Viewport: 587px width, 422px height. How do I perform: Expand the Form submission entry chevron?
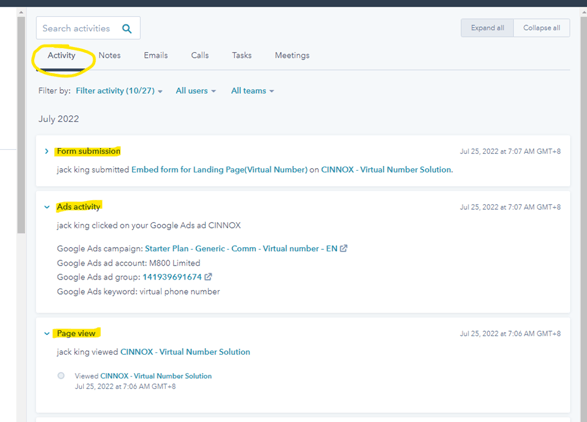(x=46, y=151)
